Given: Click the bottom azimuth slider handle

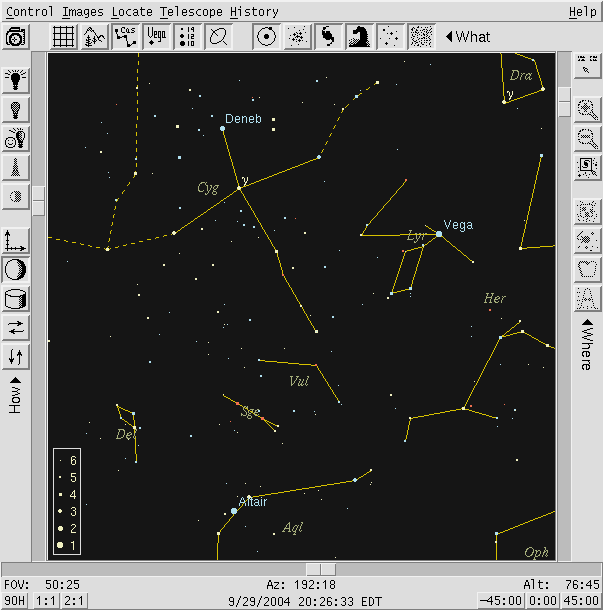Looking at the screenshot, I should [321, 570].
